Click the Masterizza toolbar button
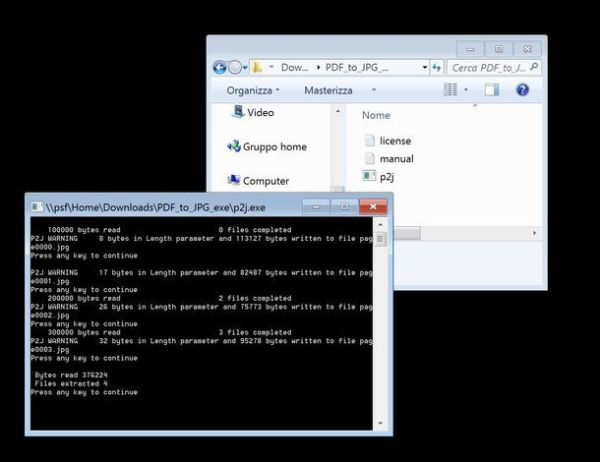Screen dimensions: 600x462 (x=328, y=90)
